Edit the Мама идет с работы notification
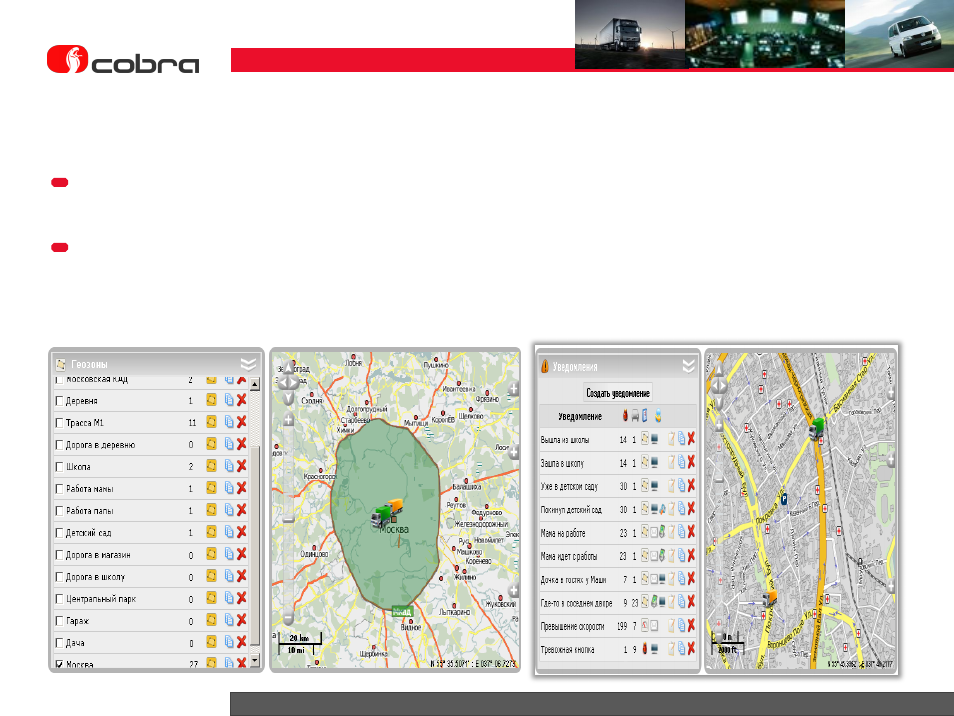Image resolution: width=954 pixels, height=716 pixels. tap(672, 555)
